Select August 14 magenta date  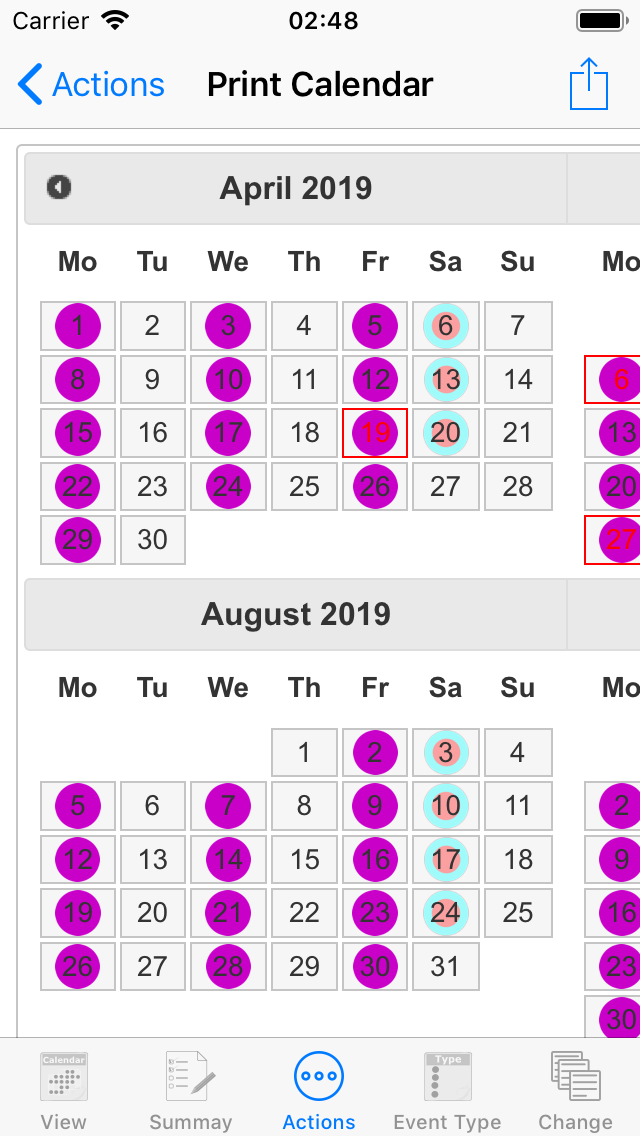pos(228,859)
